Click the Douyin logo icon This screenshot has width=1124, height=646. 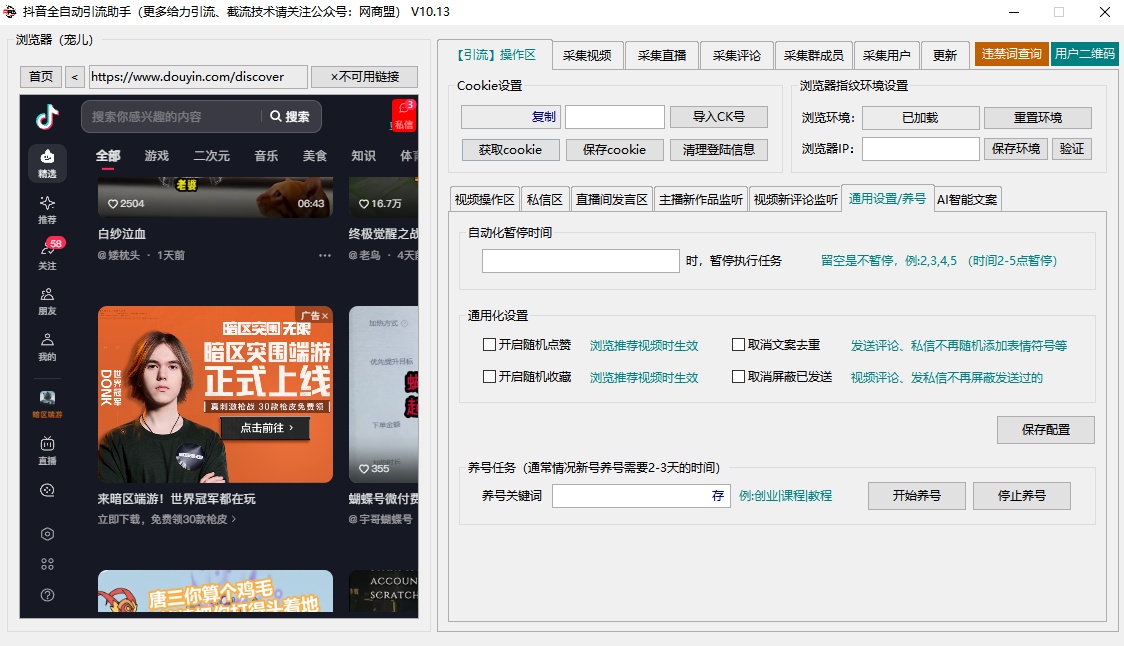tap(47, 116)
